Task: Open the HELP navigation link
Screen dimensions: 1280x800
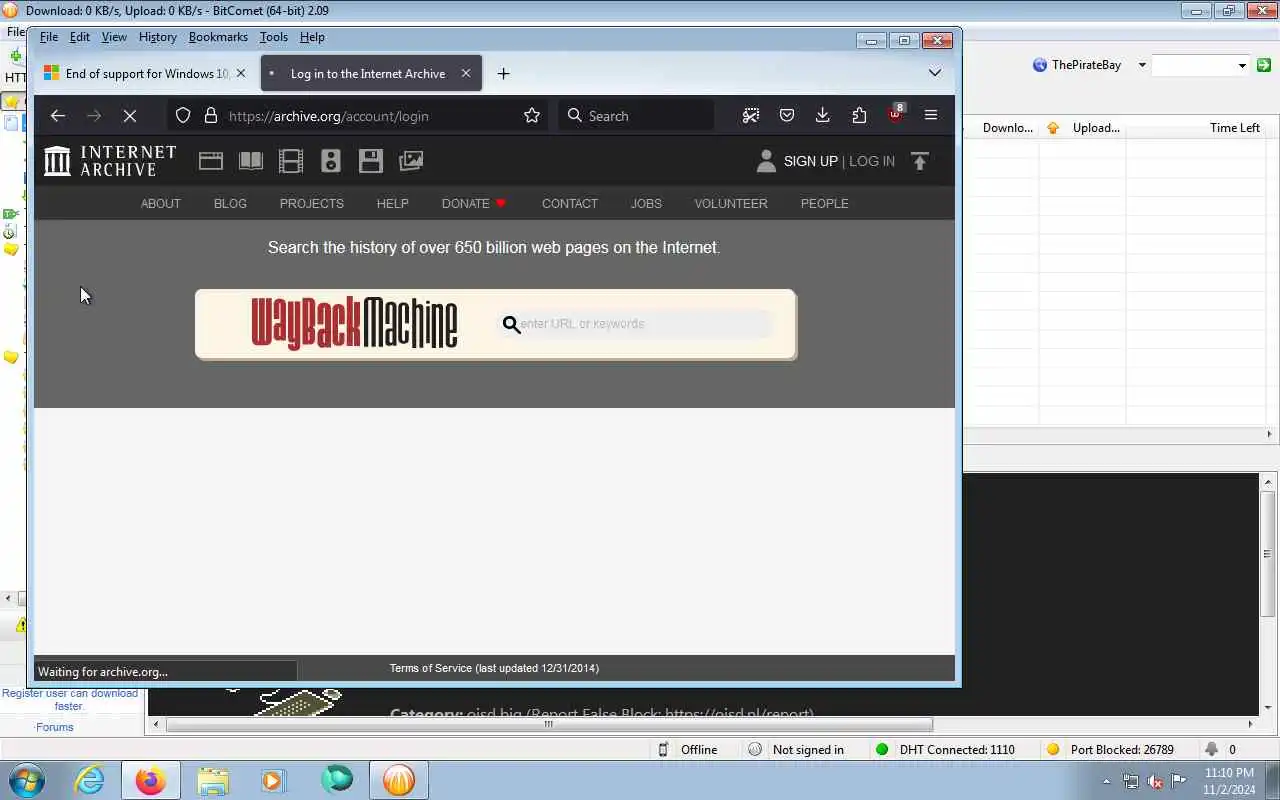Action: tap(393, 203)
